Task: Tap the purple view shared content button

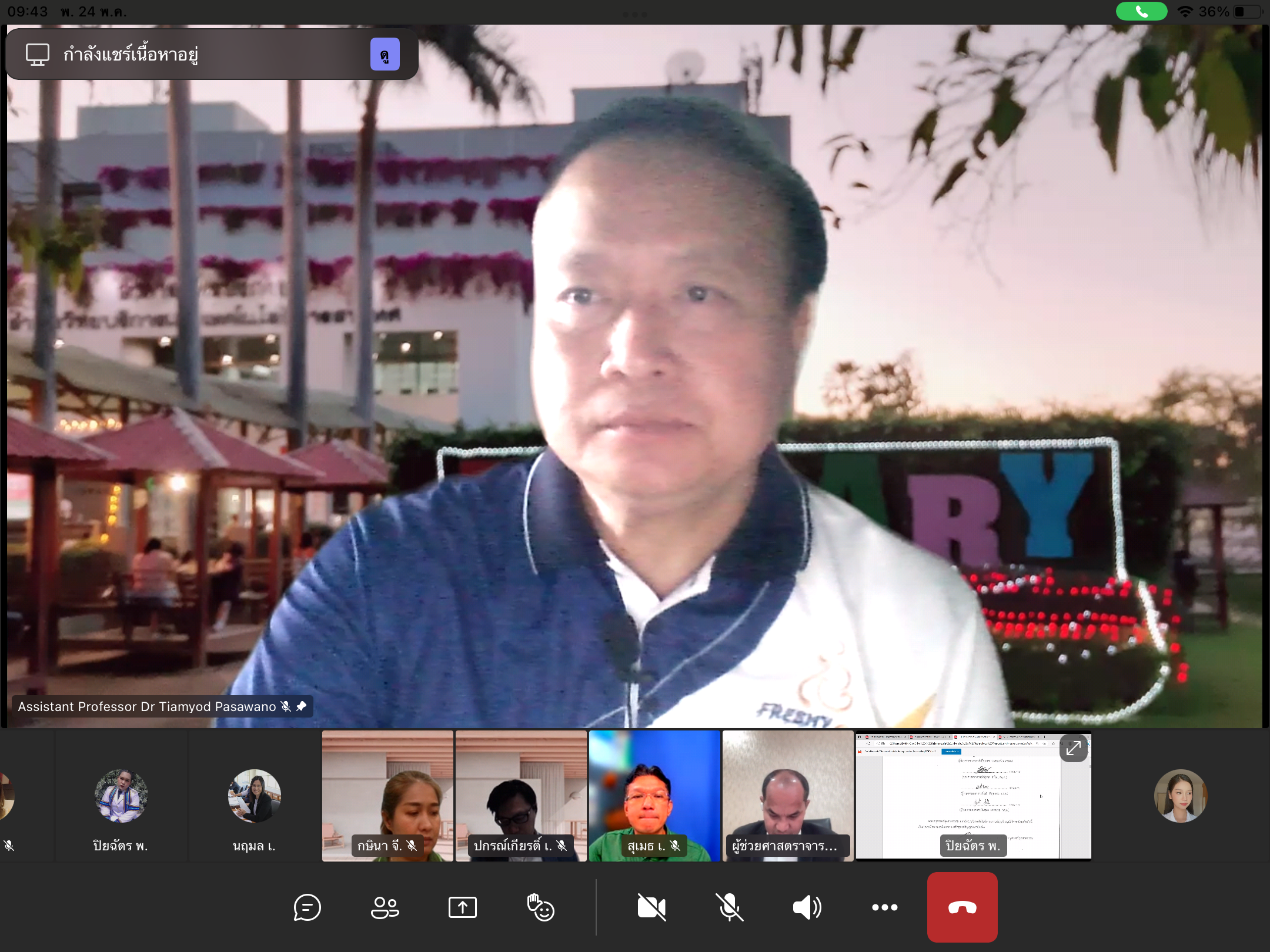Action: point(385,54)
